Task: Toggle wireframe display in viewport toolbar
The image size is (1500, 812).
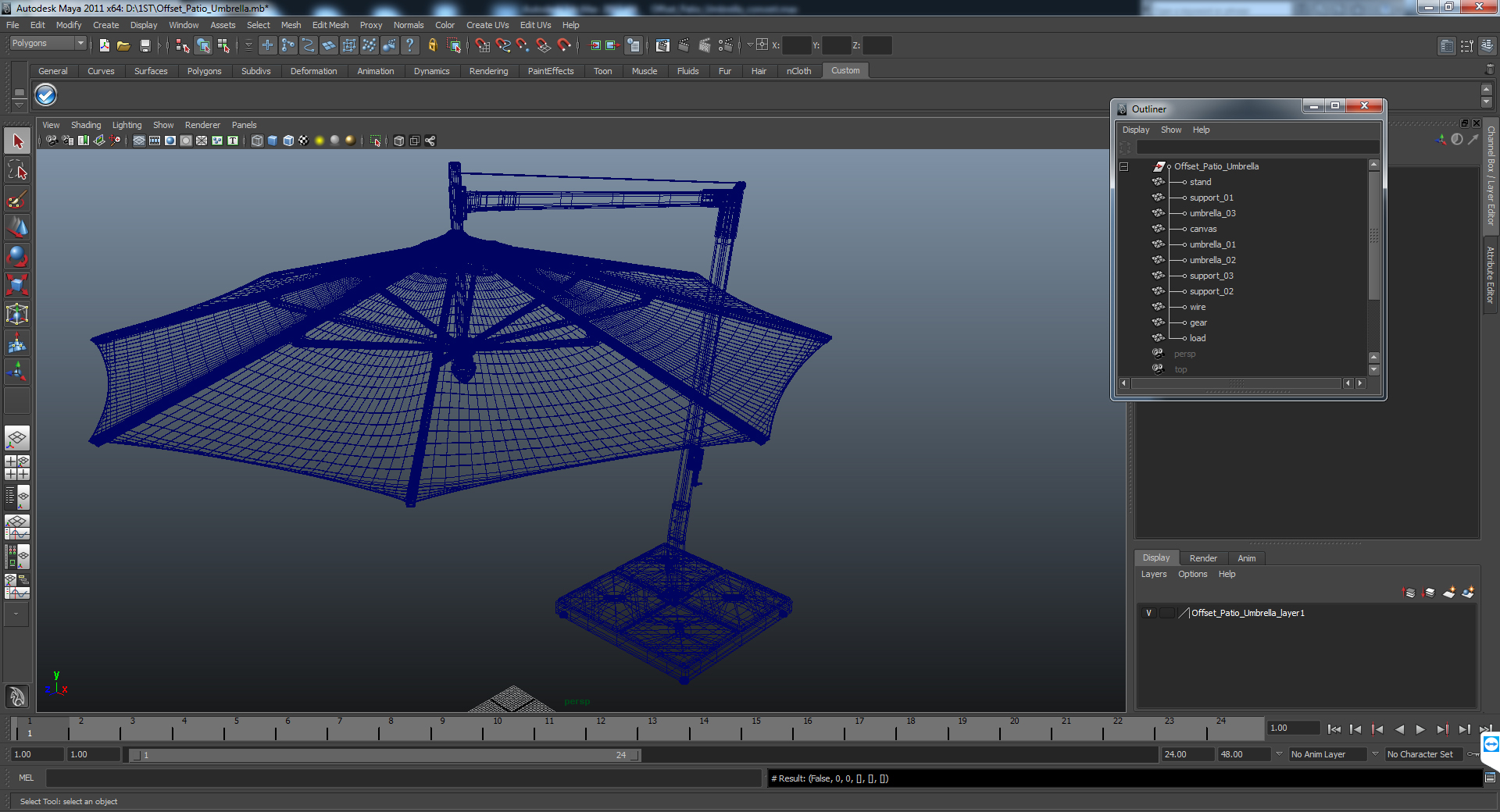Action: (257, 141)
